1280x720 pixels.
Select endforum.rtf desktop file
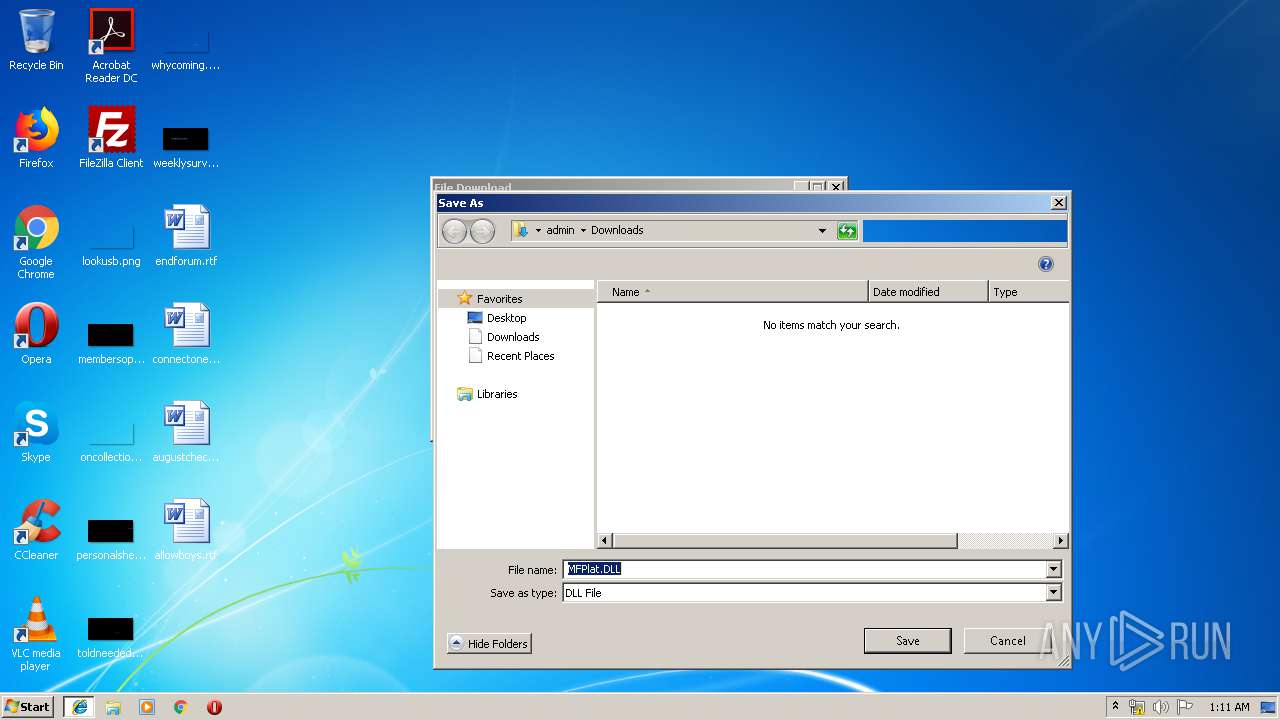186,237
